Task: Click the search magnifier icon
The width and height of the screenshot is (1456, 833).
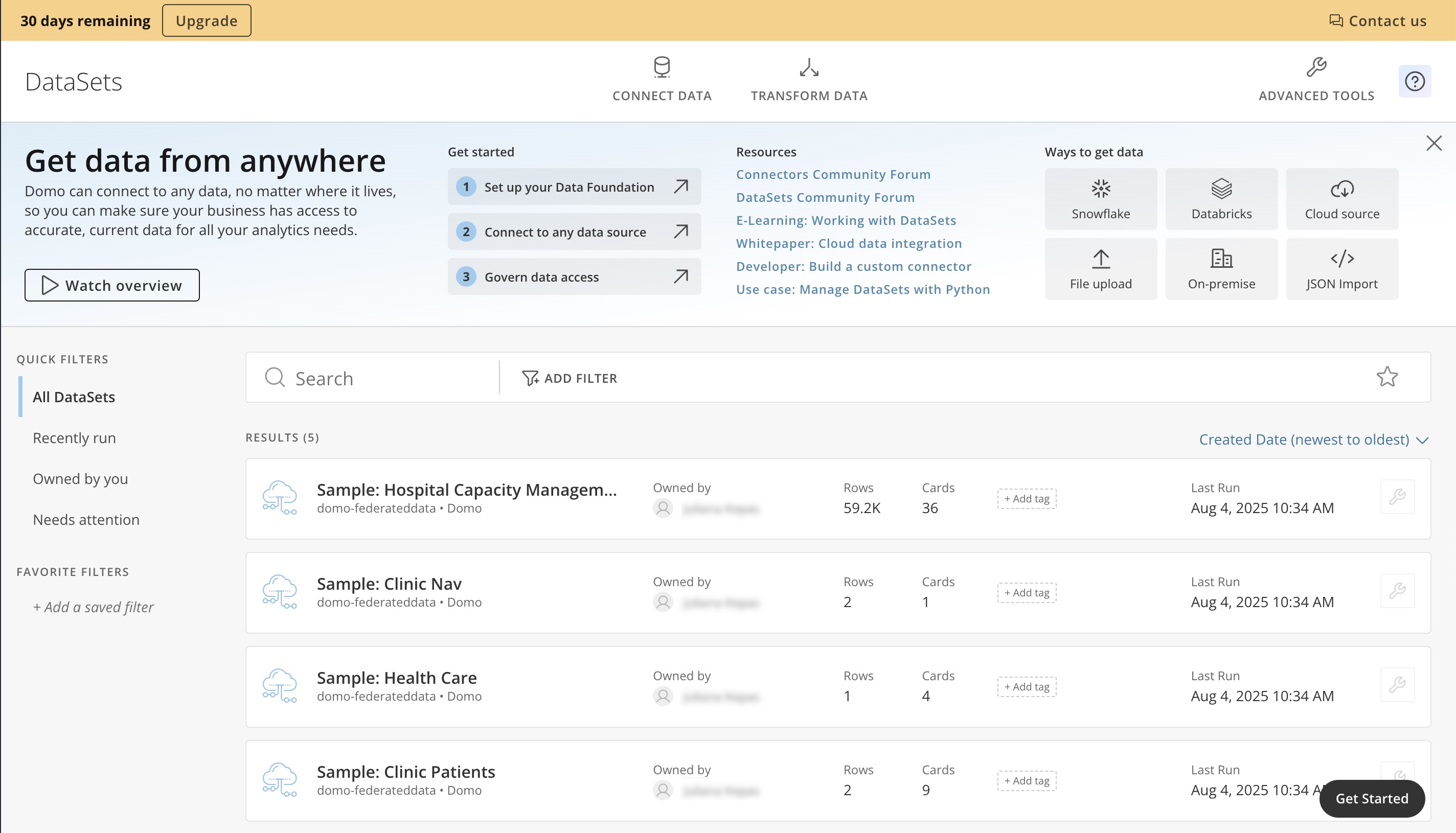Action: click(x=275, y=378)
